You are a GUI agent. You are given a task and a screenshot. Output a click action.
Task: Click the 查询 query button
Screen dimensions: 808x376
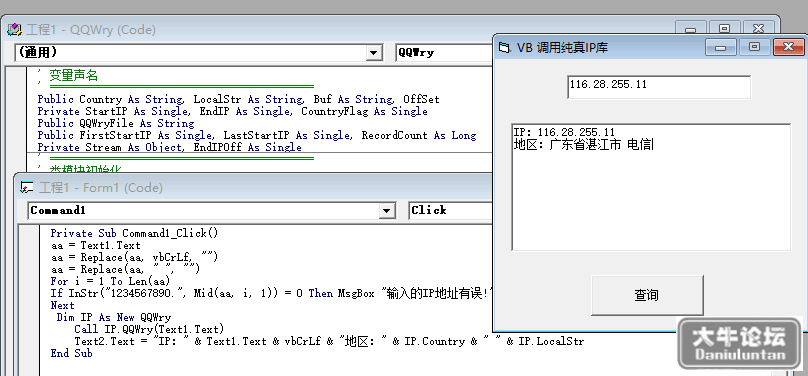click(647, 295)
